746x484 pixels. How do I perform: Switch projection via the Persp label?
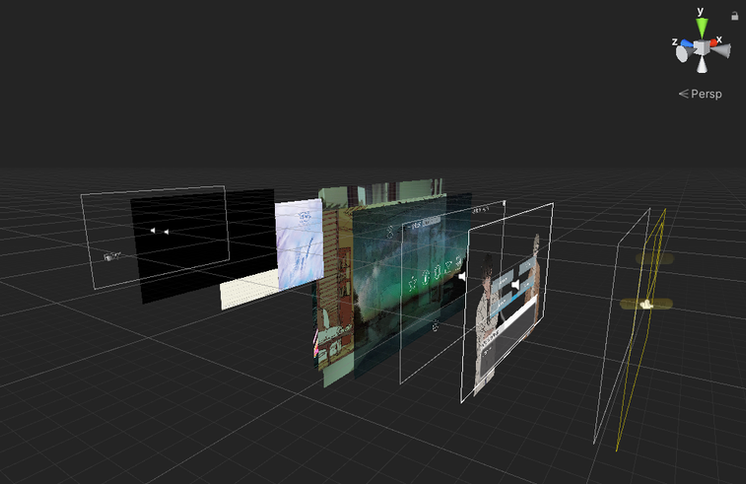700,94
